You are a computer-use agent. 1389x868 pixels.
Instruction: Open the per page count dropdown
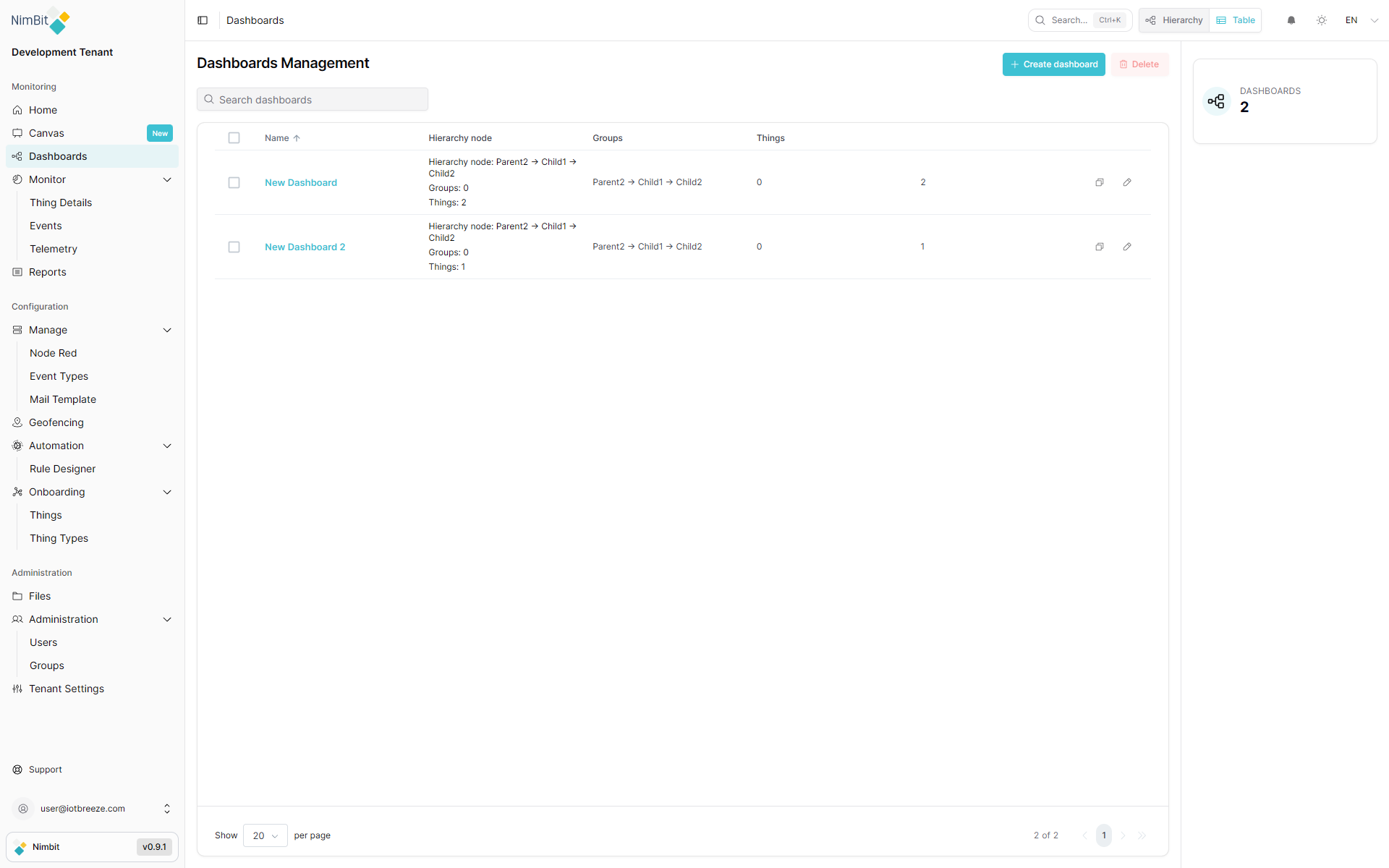tap(265, 835)
